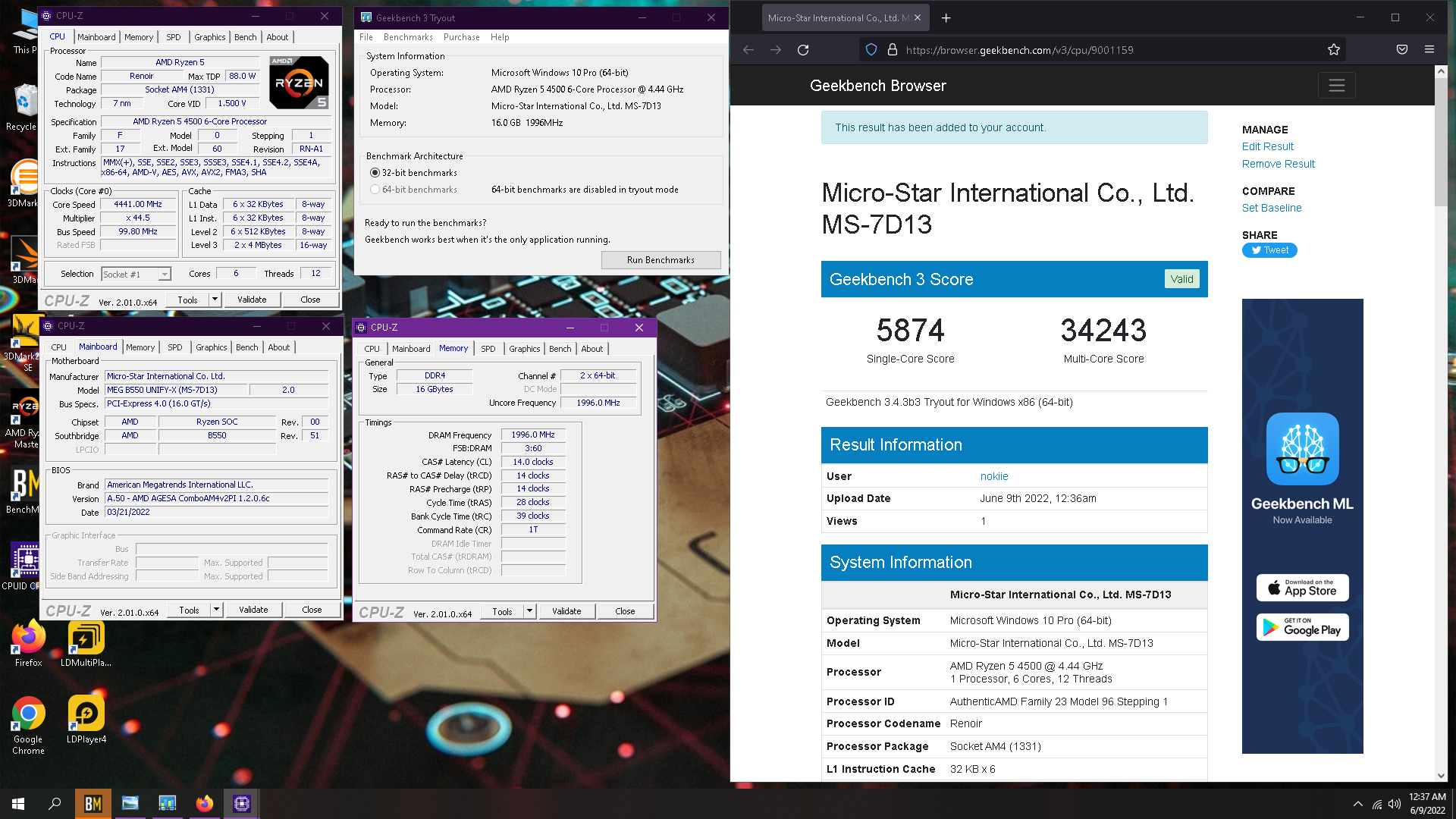The image size is (1456, 819).
Task: Open Mainboard tab in top CPU-Z window
Action: 96,37
